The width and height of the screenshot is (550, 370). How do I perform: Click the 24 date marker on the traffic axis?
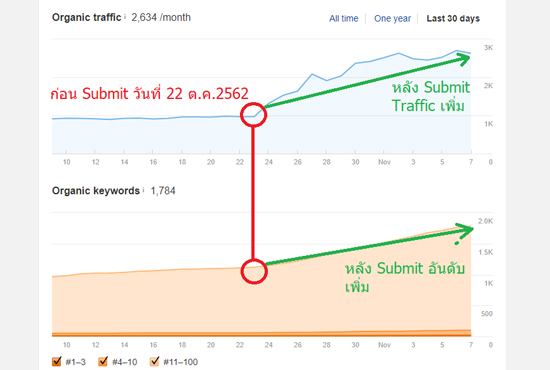tap(269, 162)
